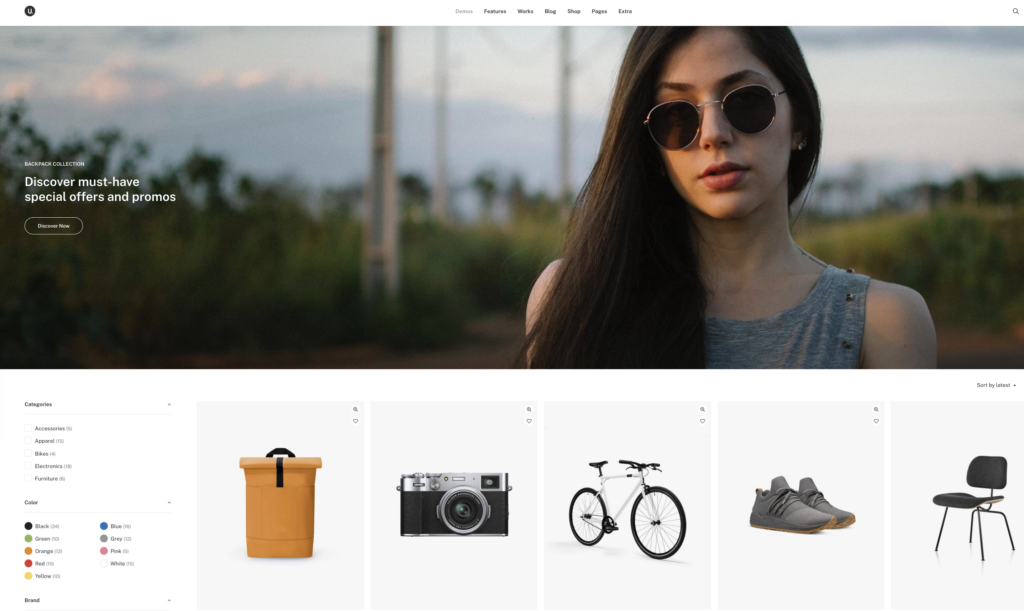Open the Shop menu item
The height and width of the screenshot is (611, 1024).
pyautogui.click(x=574, y=11)
